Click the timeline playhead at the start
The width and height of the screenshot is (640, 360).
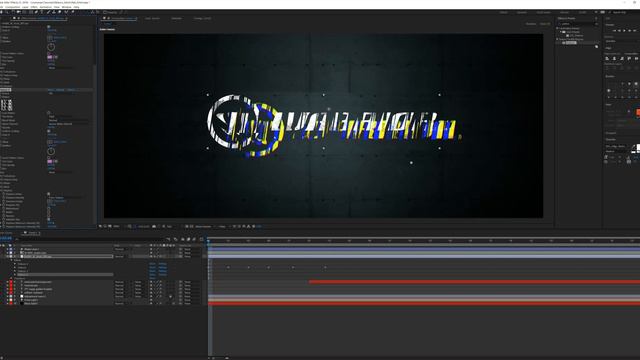tap(208, 241)
